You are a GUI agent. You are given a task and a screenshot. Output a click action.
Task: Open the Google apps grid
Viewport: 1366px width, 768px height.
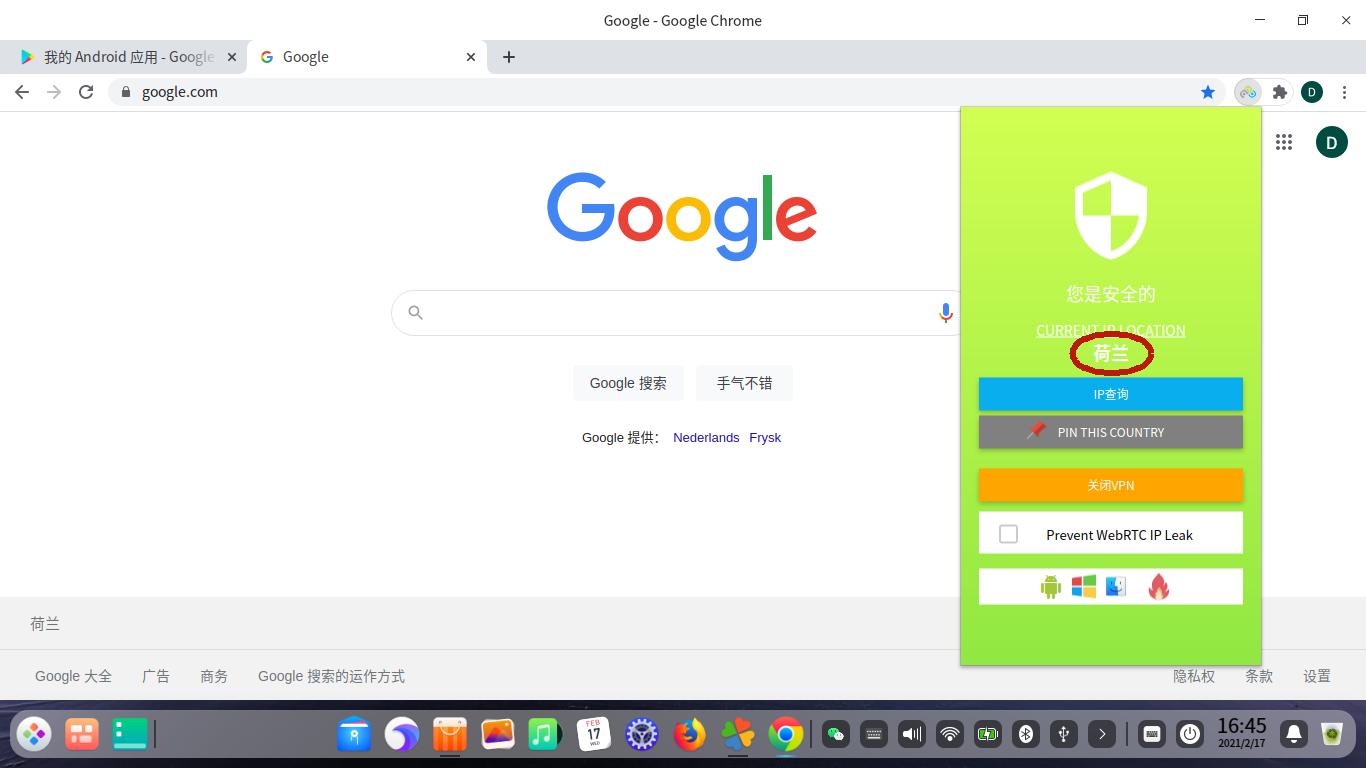[1284, 142]
